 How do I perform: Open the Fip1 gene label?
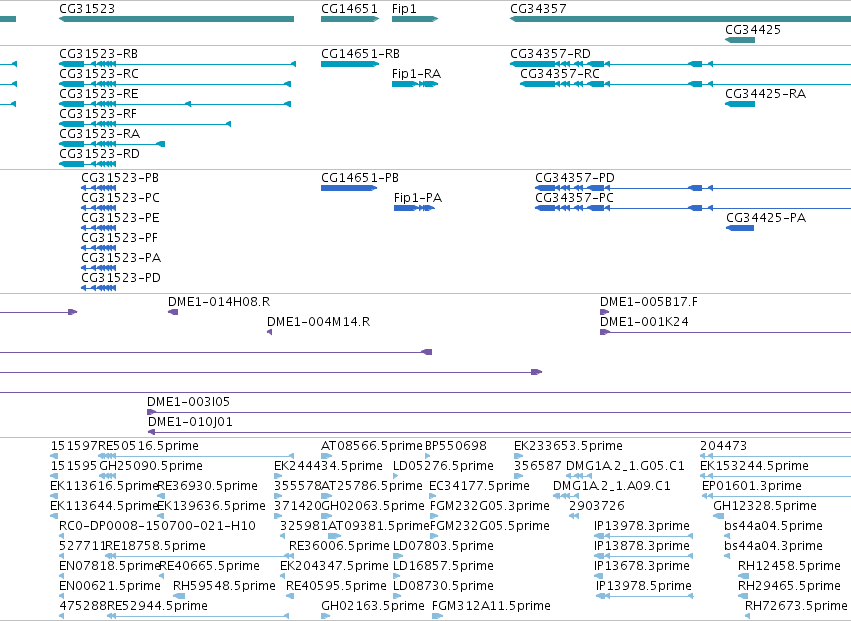coord(404,9)
